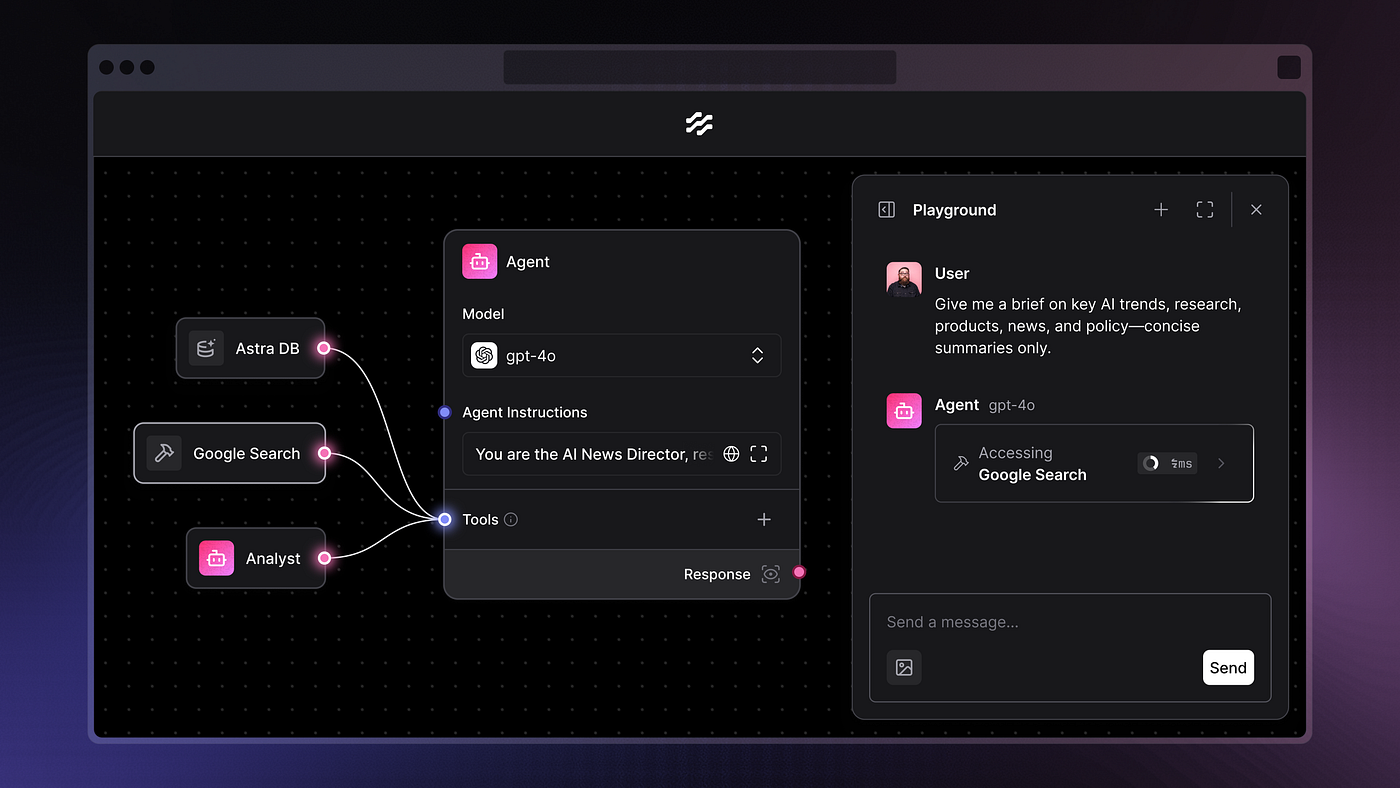Select the Astra DB node

click(251, 349)
